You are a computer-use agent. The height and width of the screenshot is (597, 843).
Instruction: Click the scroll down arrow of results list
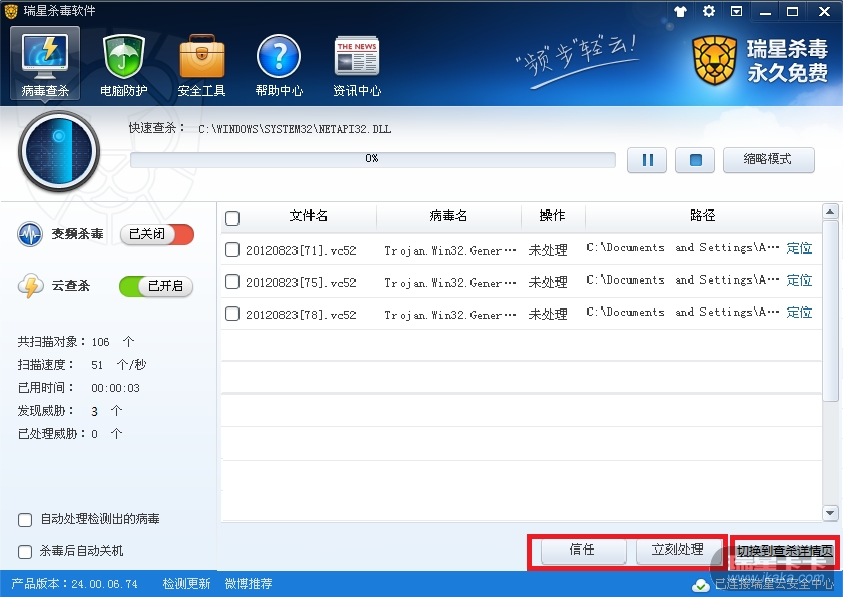[x=830, y=513]
